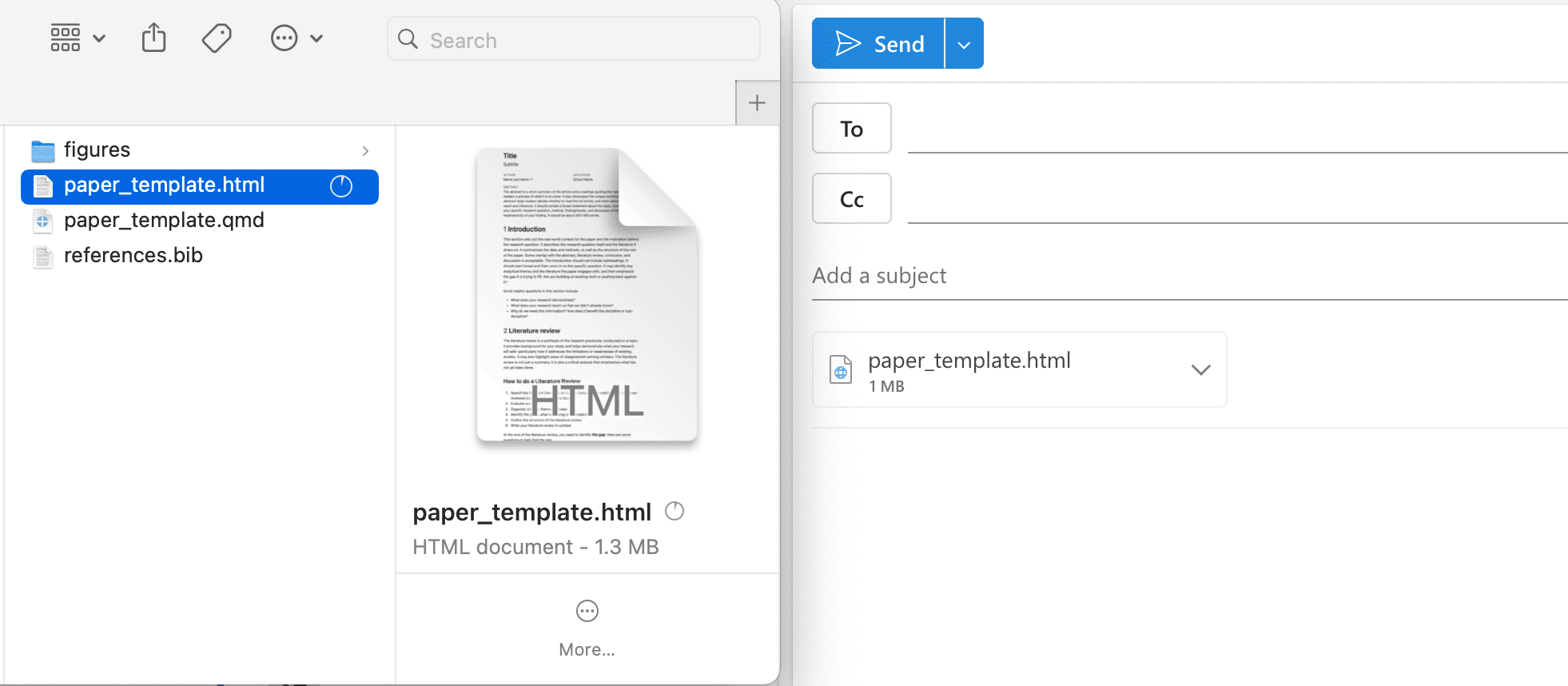This screenshot has height=686, width=1568.
Task: Click the More… quick actions icon
Action: click(587, 612)
